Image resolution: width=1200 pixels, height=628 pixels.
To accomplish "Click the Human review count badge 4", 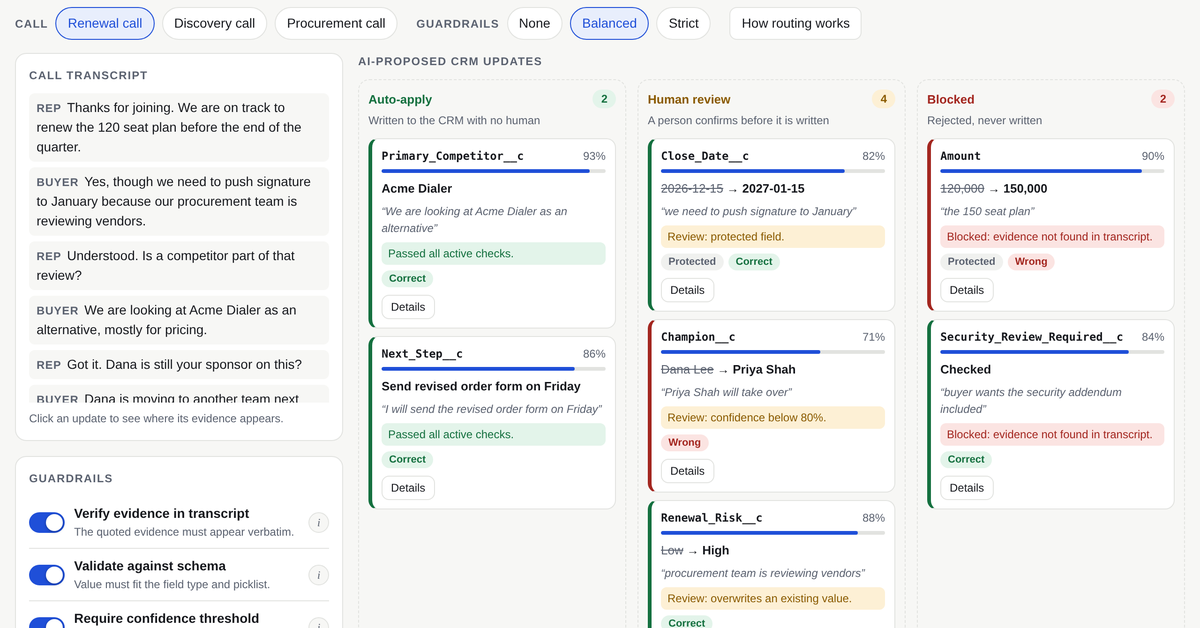I will point(883,99).
